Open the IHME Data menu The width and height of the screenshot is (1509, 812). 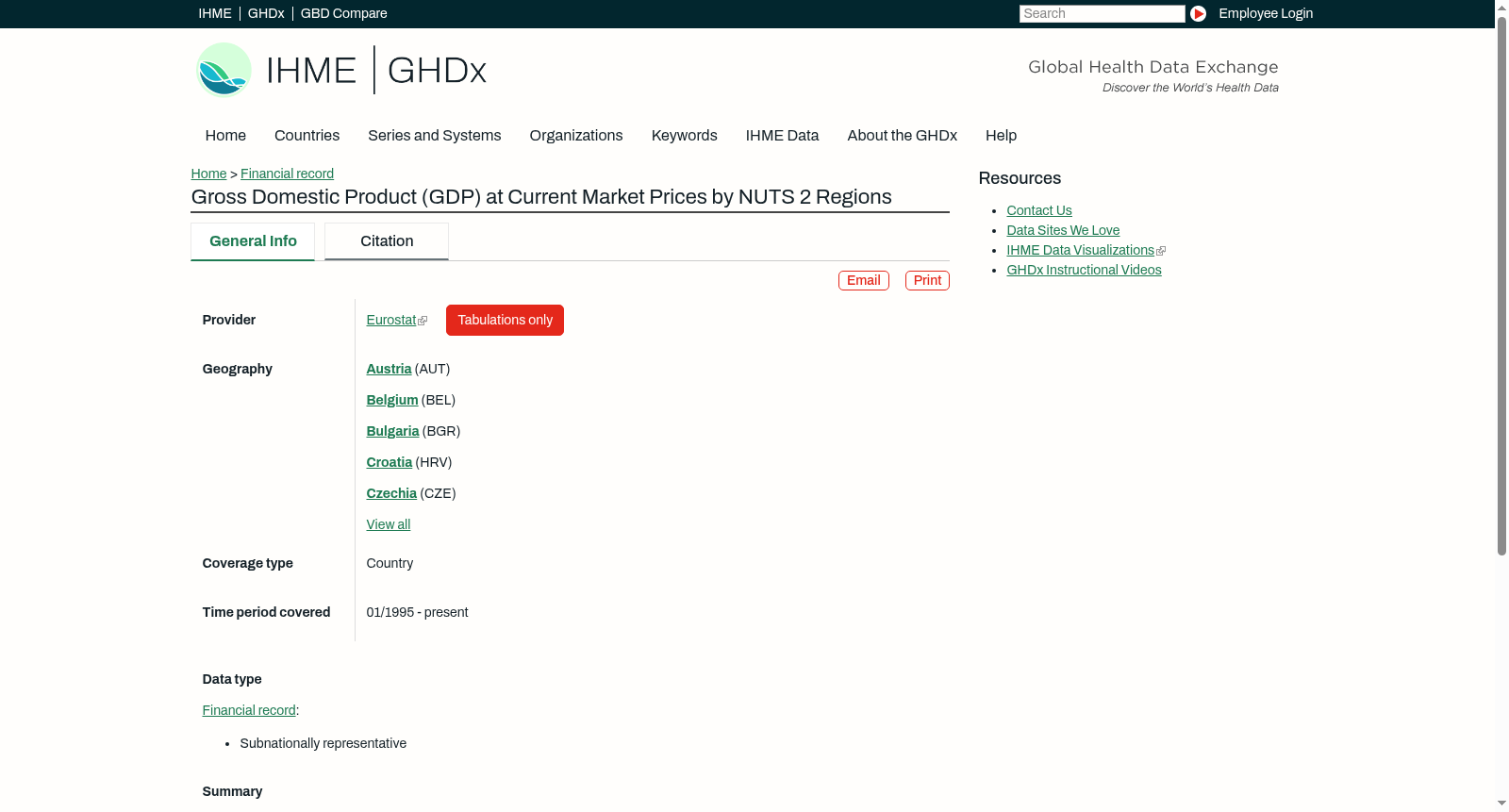tap(782, 135)
